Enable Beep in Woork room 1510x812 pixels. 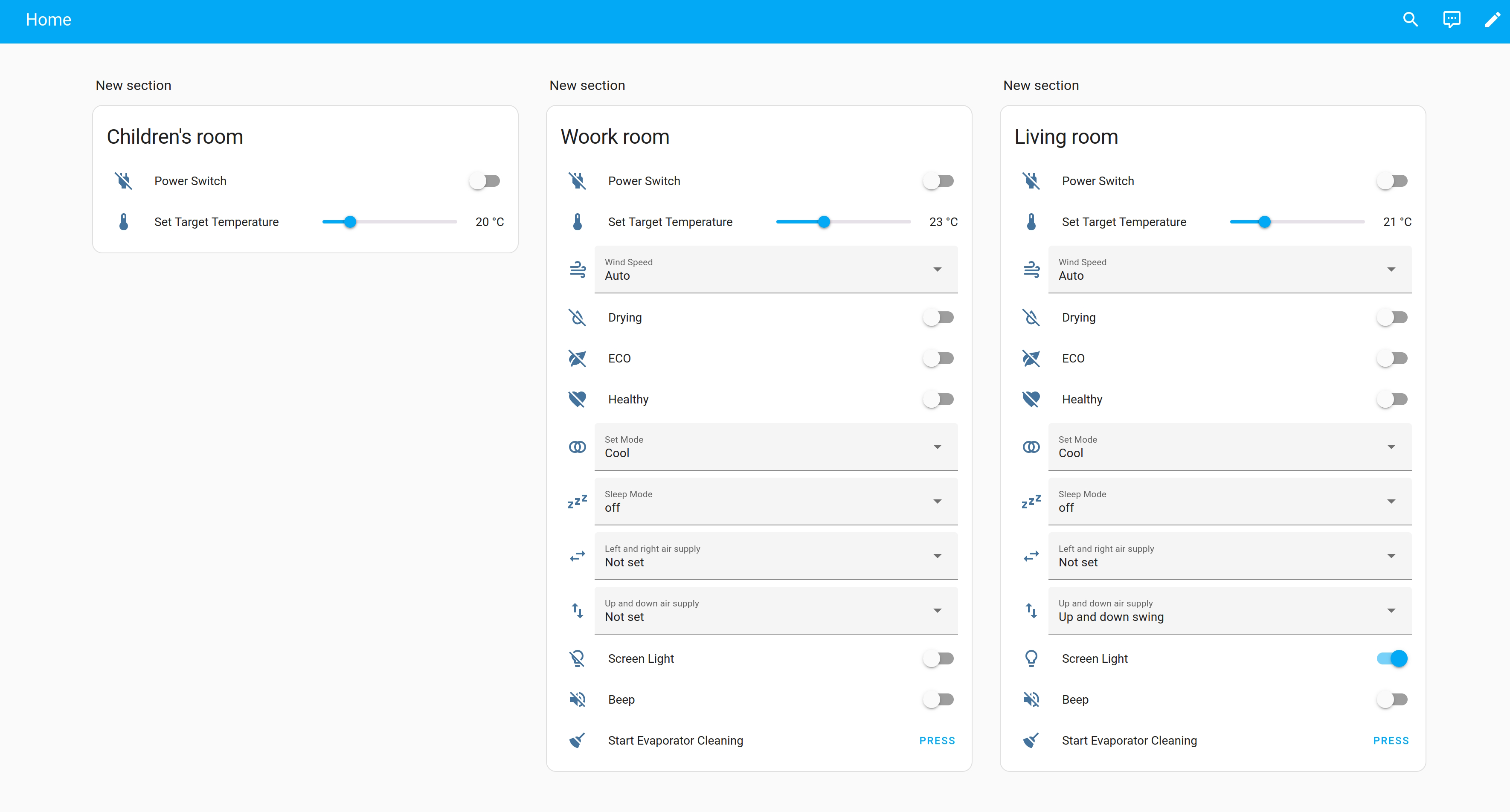pyautogui.click(x=938, y=699)
